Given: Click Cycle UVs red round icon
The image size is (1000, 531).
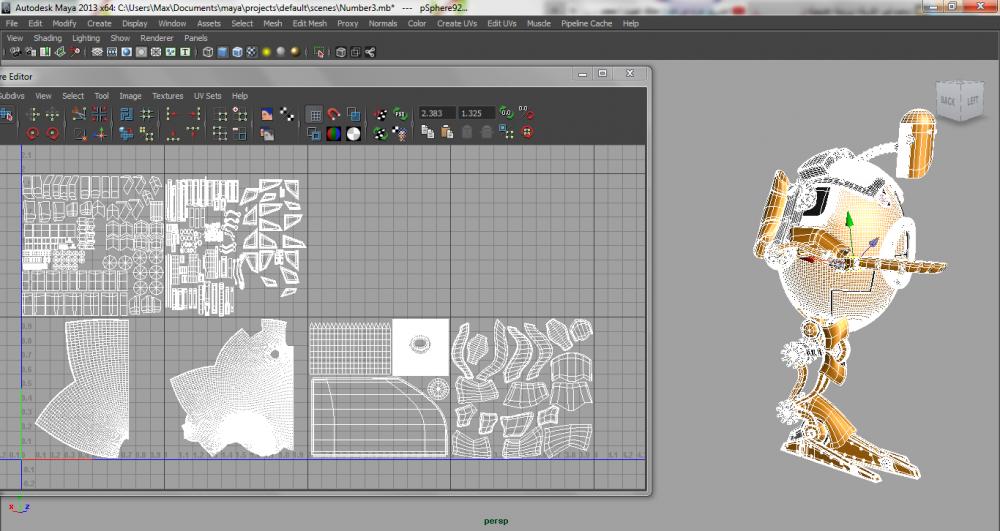Looking at the screenshot, I should pos(527,133).
